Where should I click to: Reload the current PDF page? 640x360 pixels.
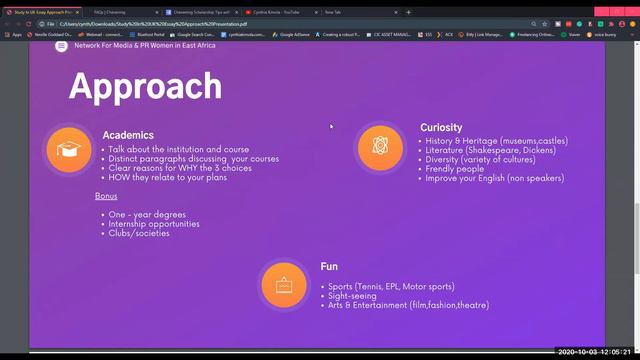click(x=29, y=24)
